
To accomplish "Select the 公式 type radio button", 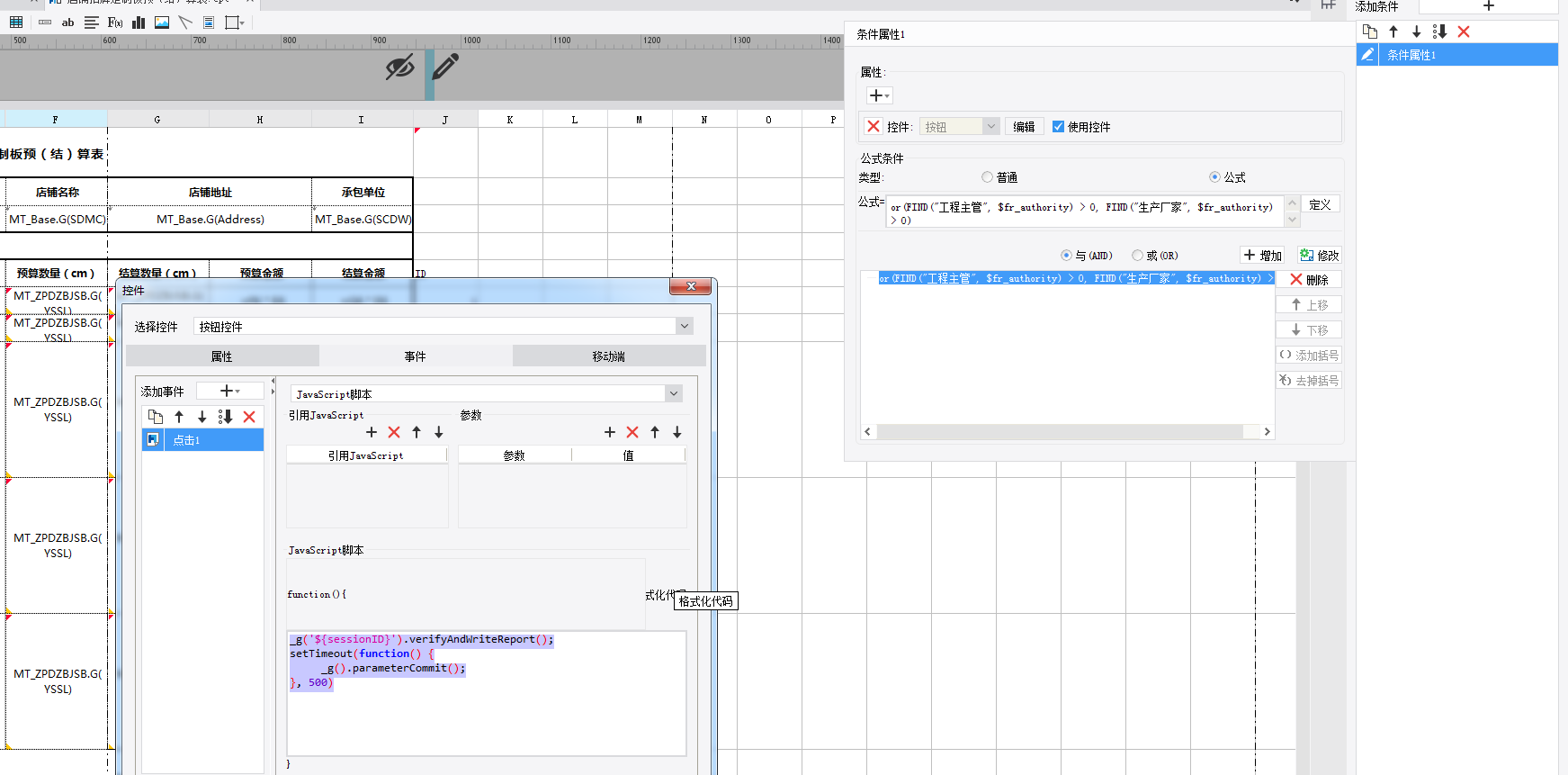I will tap(1214, 177).
